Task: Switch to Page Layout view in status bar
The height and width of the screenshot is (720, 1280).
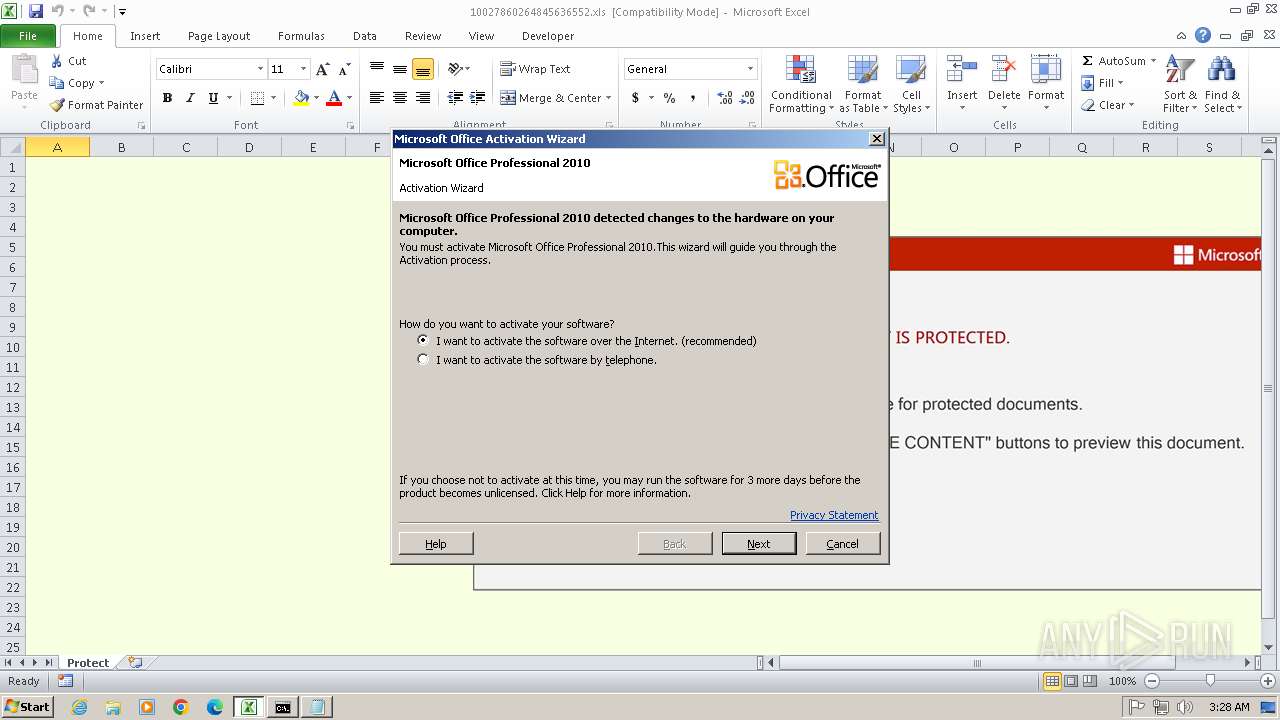Action: [1071, 681]
